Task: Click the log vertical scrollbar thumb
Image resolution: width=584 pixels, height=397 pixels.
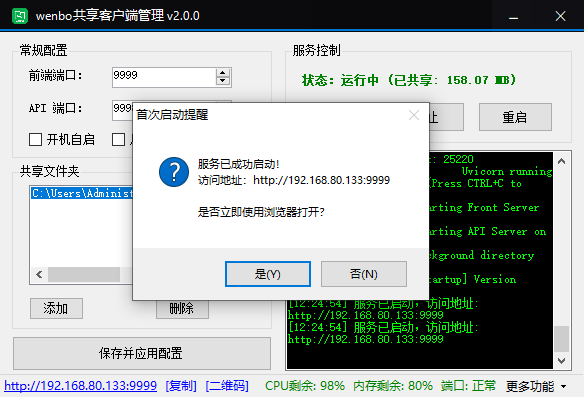Action: (x=562, y=339)
